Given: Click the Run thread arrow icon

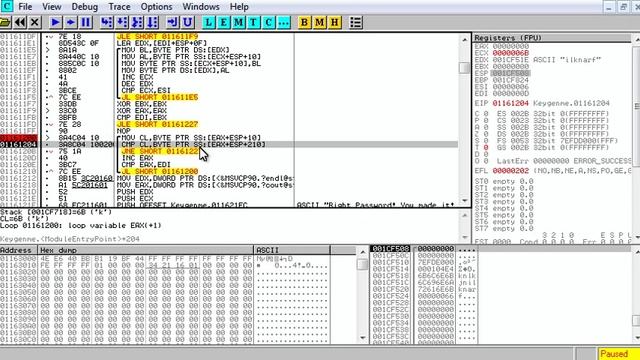Looking at the screenshot, I should pos(71,22).
